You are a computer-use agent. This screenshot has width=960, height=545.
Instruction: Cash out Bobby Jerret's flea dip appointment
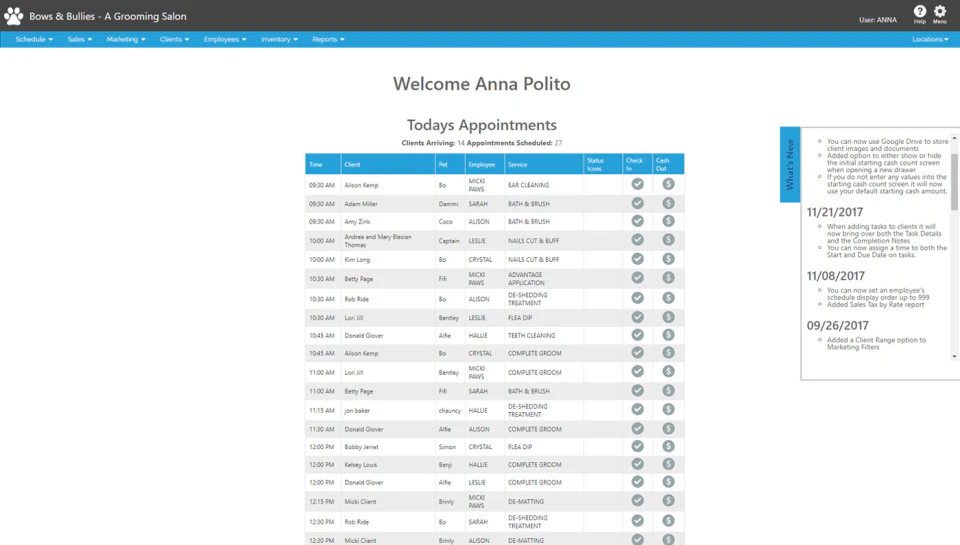(x=668, y=446)
